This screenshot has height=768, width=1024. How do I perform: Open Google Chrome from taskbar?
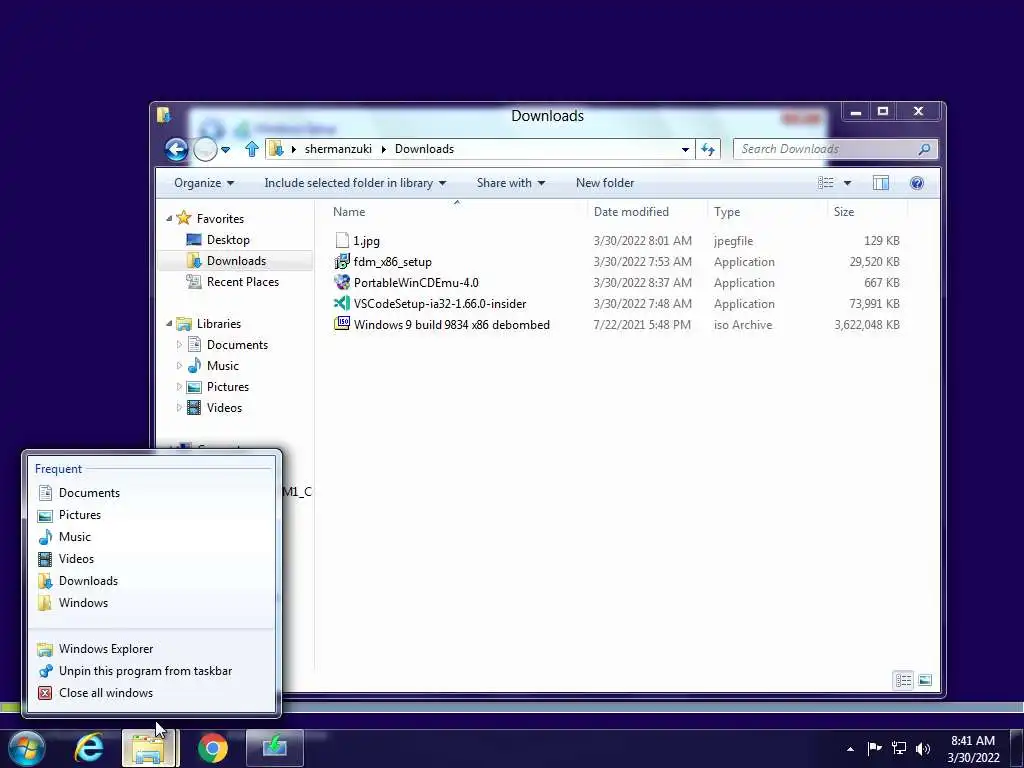tap(212, 748)
